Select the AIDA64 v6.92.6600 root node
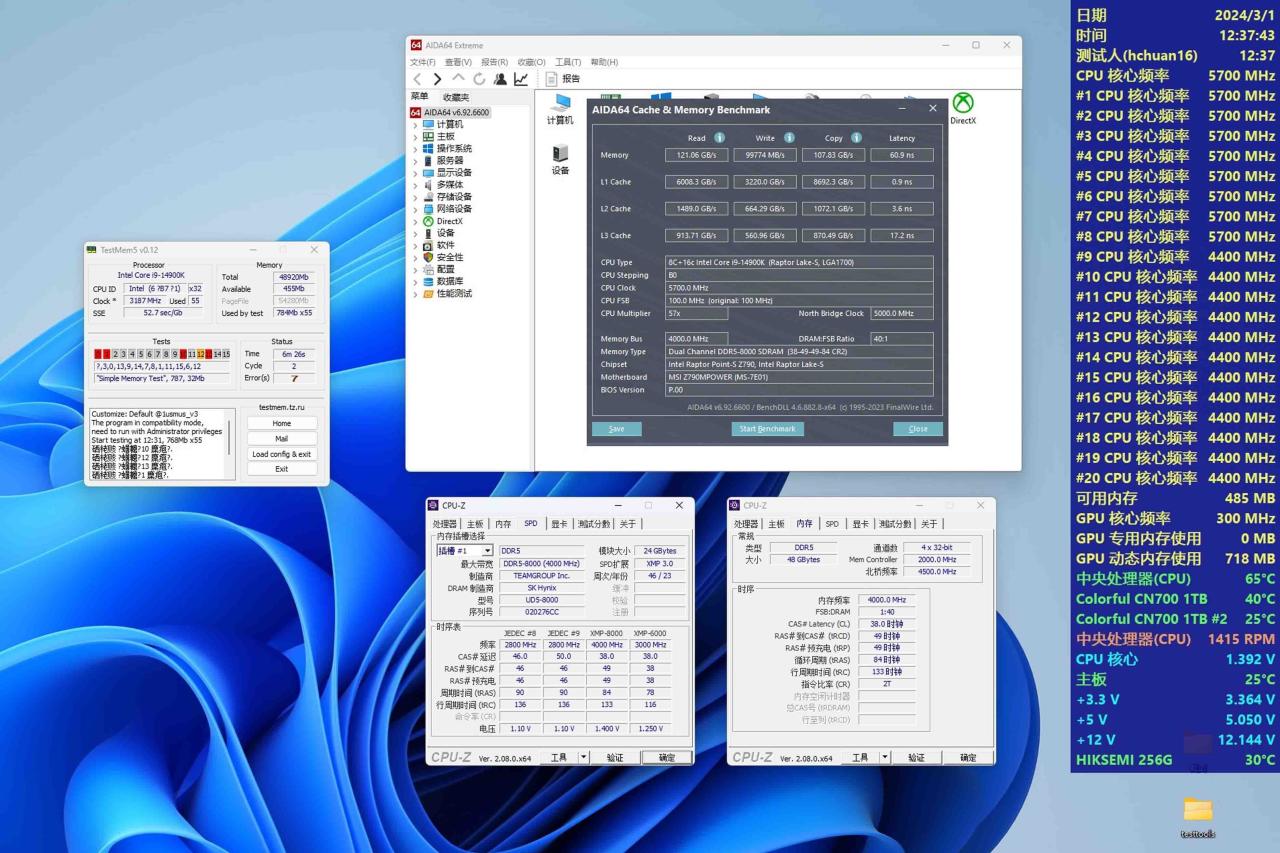This screenshot has height=853, width=1280. coord(450,113)
